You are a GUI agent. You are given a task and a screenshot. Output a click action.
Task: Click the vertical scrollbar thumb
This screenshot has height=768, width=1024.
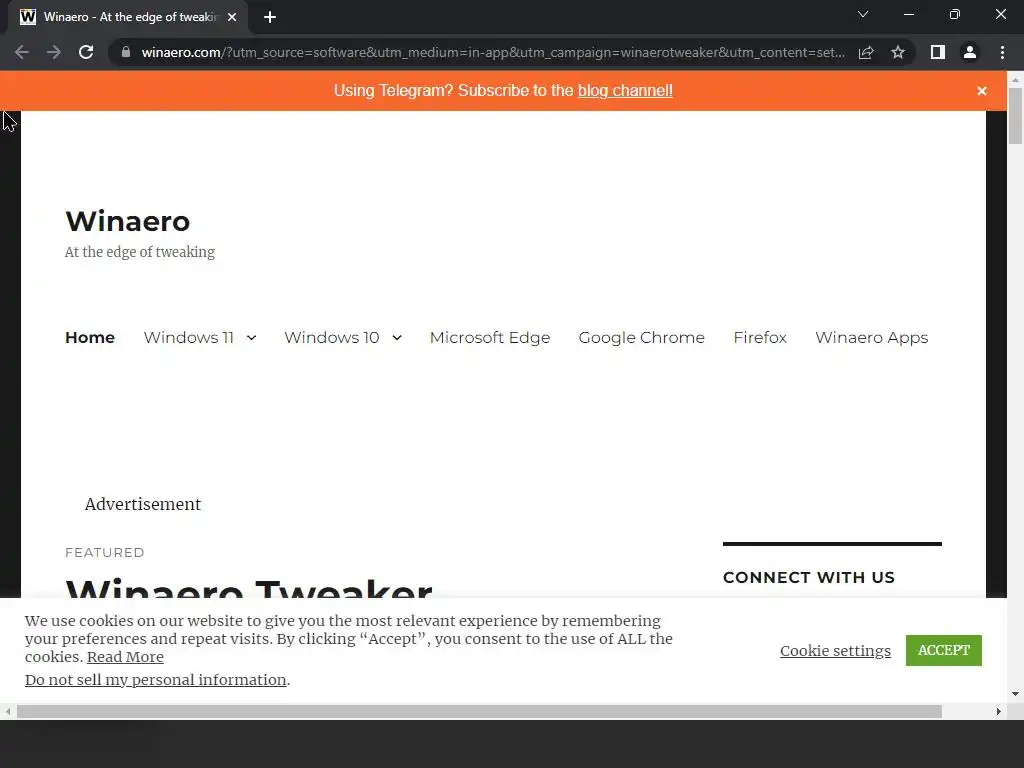pyautogui.click(x=1016, y=115)
